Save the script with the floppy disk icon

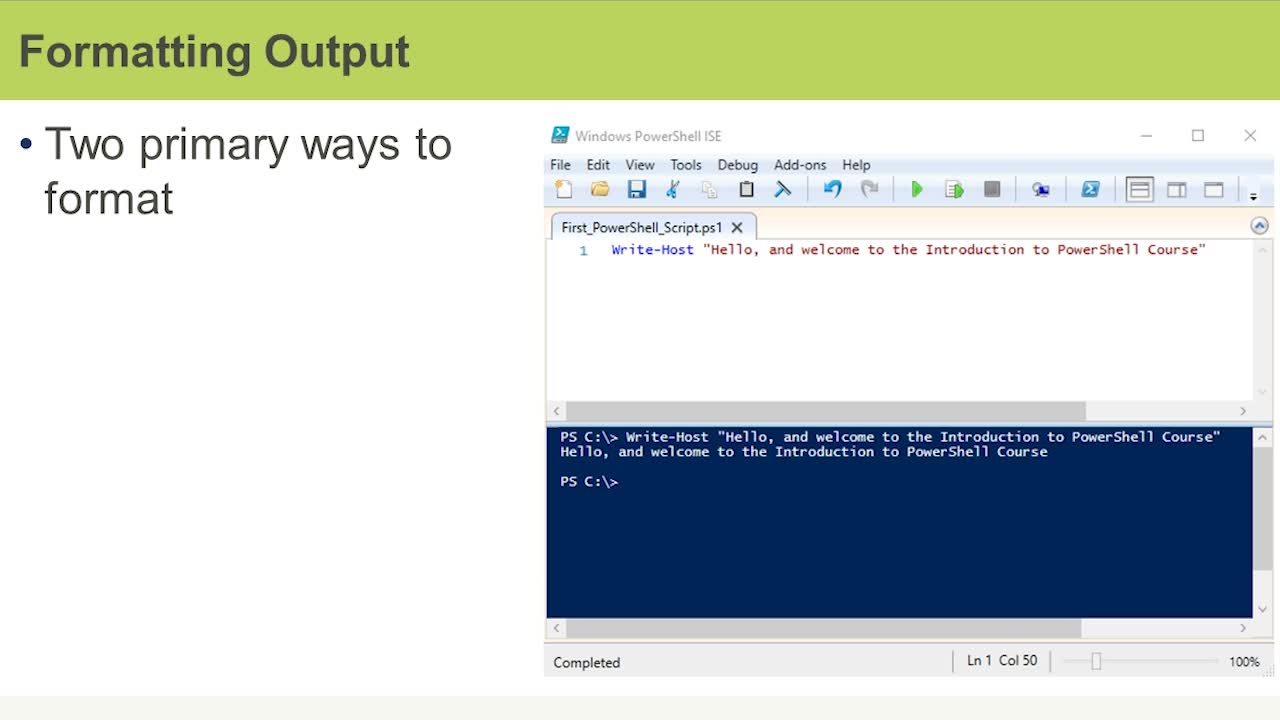[636, 190]
